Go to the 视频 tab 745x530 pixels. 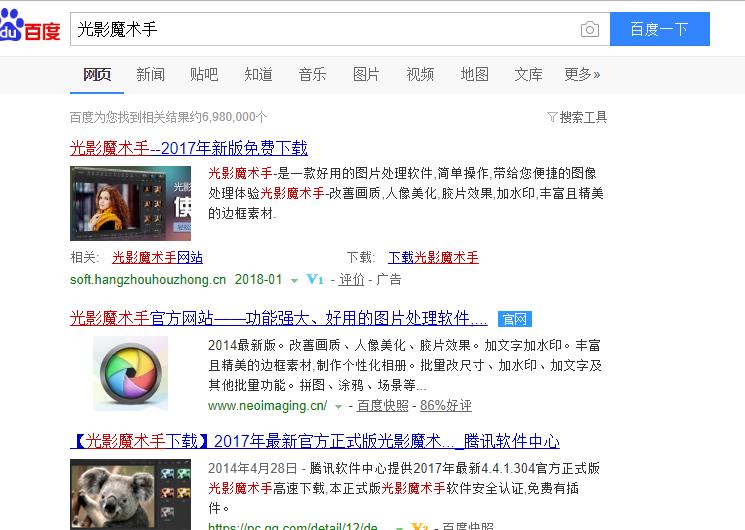pyautogui.click(x=420, y=74)
